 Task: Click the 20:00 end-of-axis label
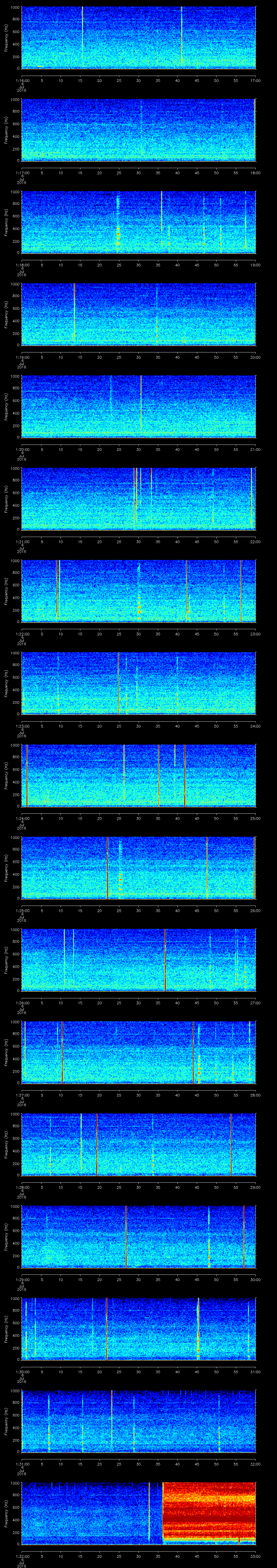click(x=256, y=357)
